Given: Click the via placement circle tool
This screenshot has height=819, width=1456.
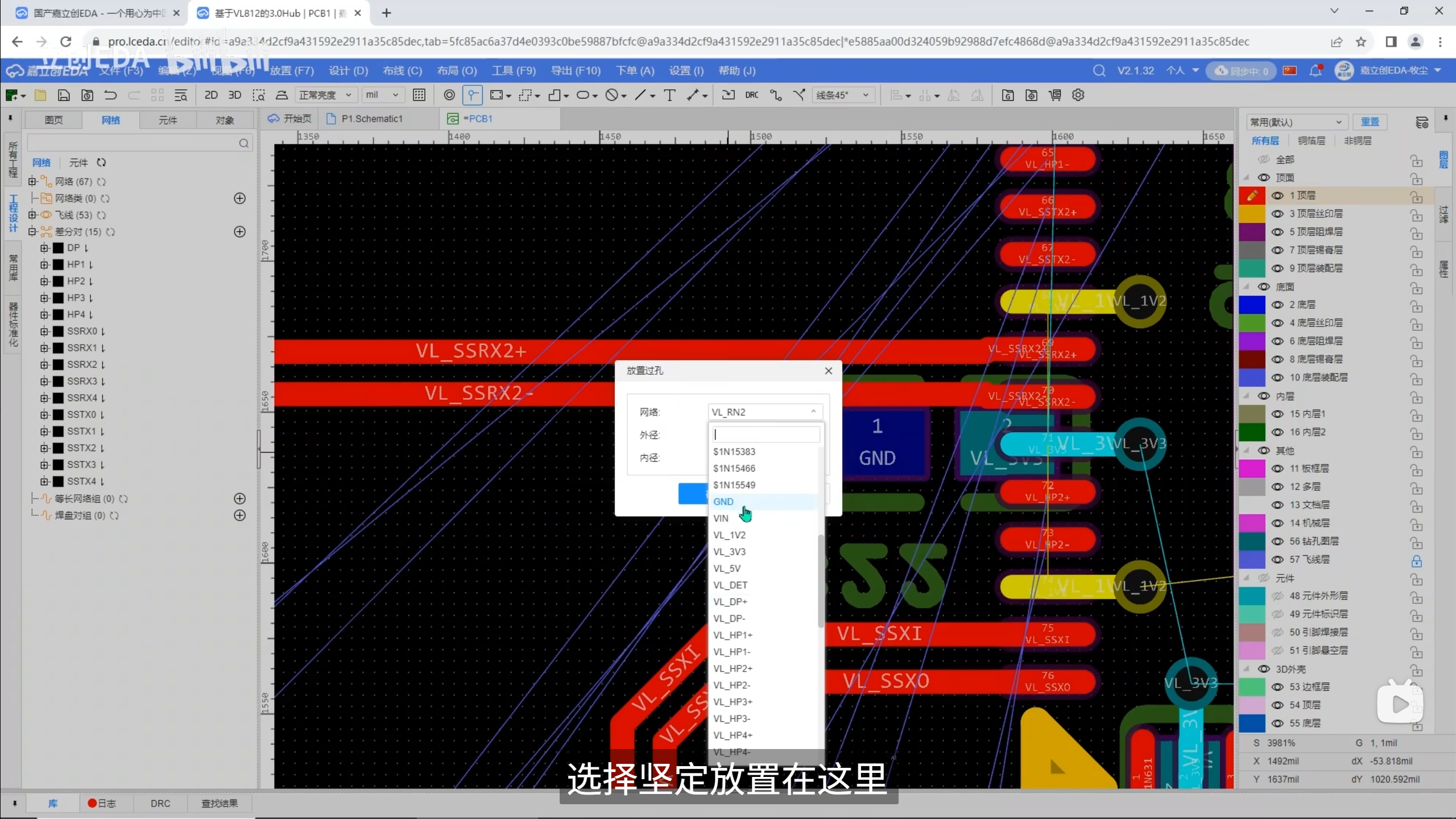Looking at the screenshot, I should click(x=449, y=95).
